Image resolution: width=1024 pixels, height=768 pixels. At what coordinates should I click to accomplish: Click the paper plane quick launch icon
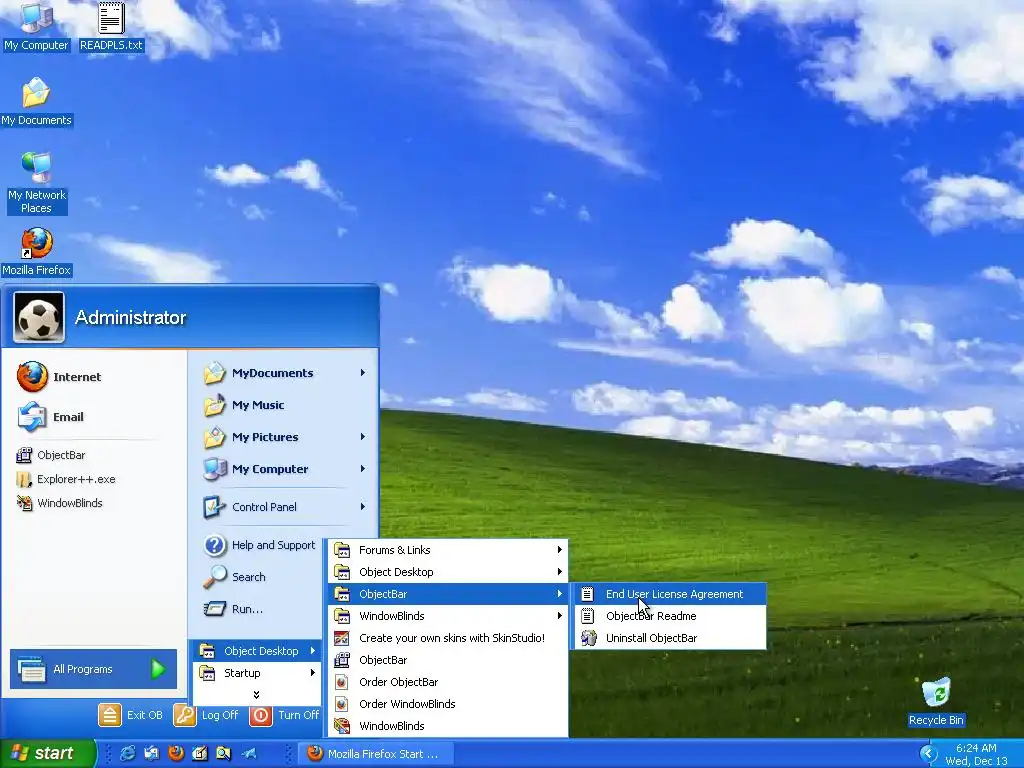(x=249, y=754)
